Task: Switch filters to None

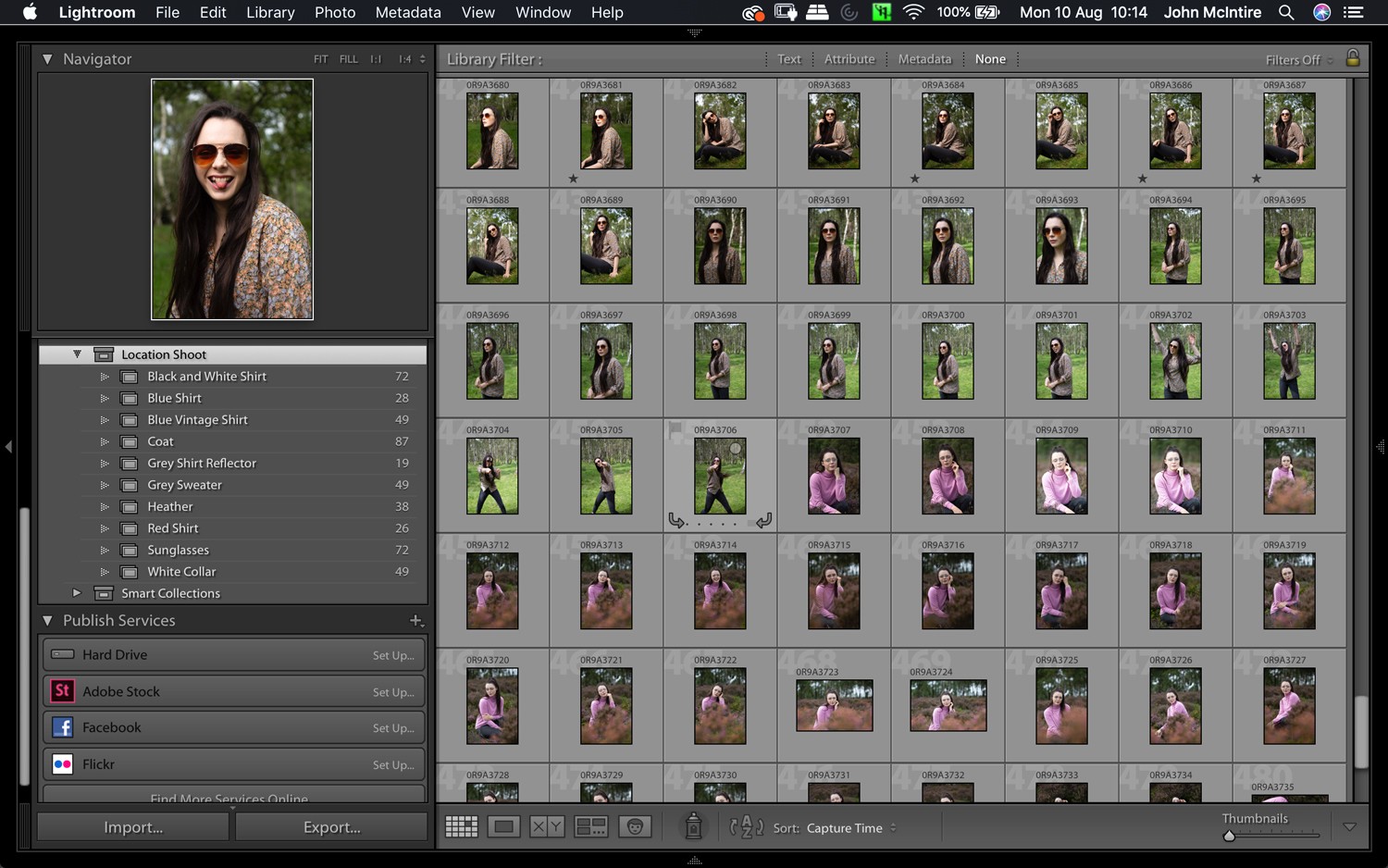Action: click(x=990, y=58)
